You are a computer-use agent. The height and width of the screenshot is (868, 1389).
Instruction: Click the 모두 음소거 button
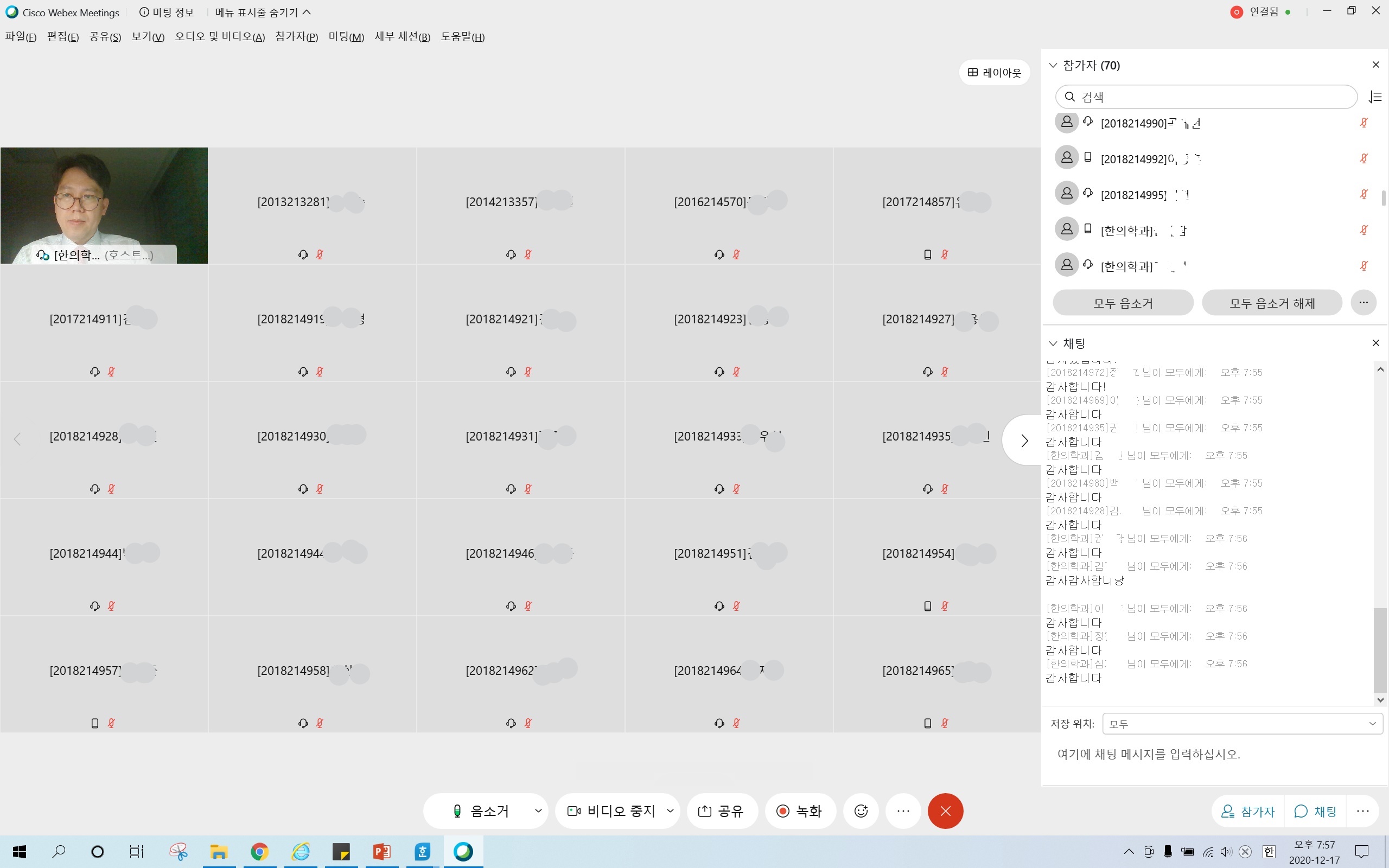pos(1123,303)
